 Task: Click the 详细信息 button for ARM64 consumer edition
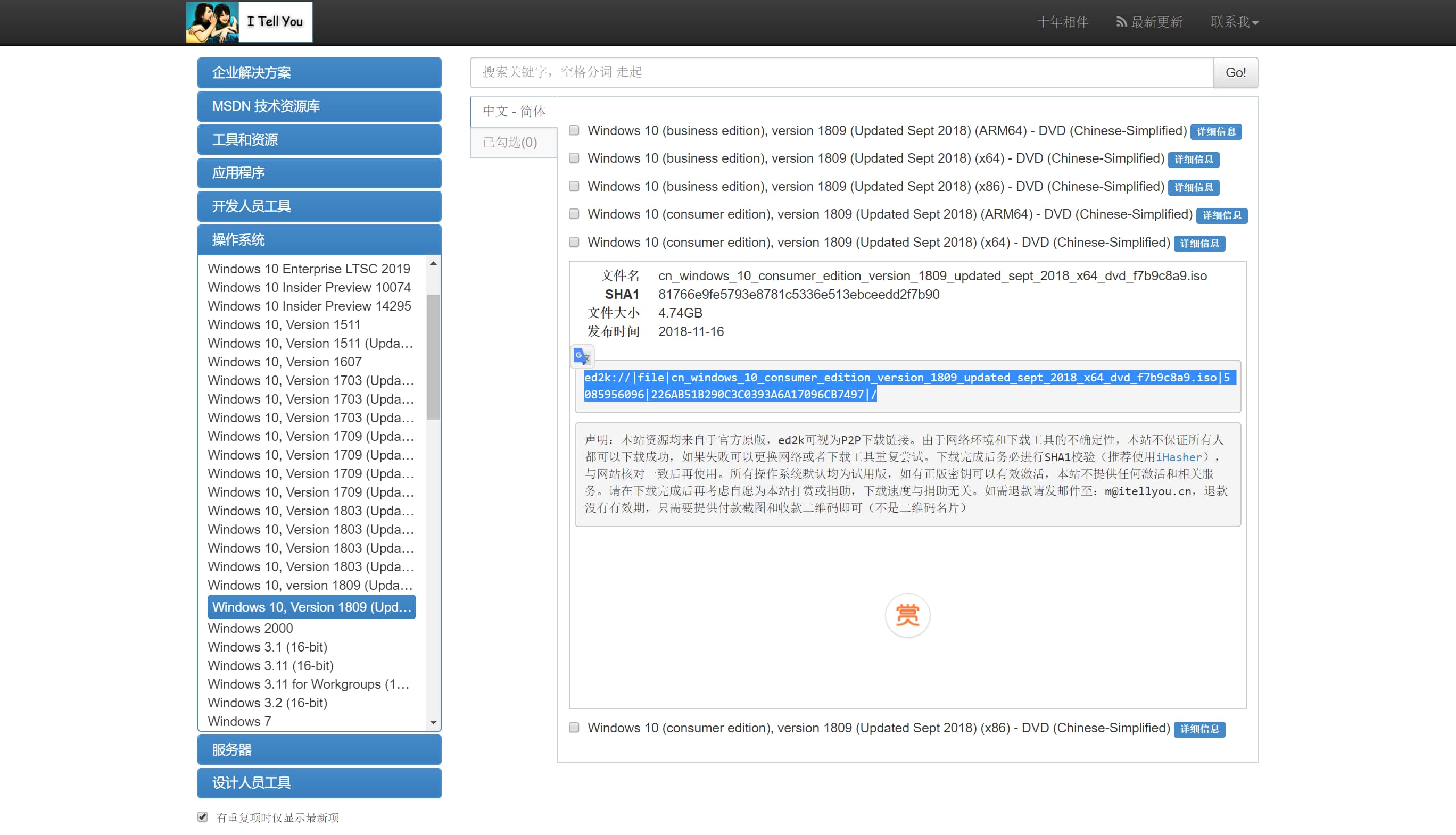tap(1222, 215)
